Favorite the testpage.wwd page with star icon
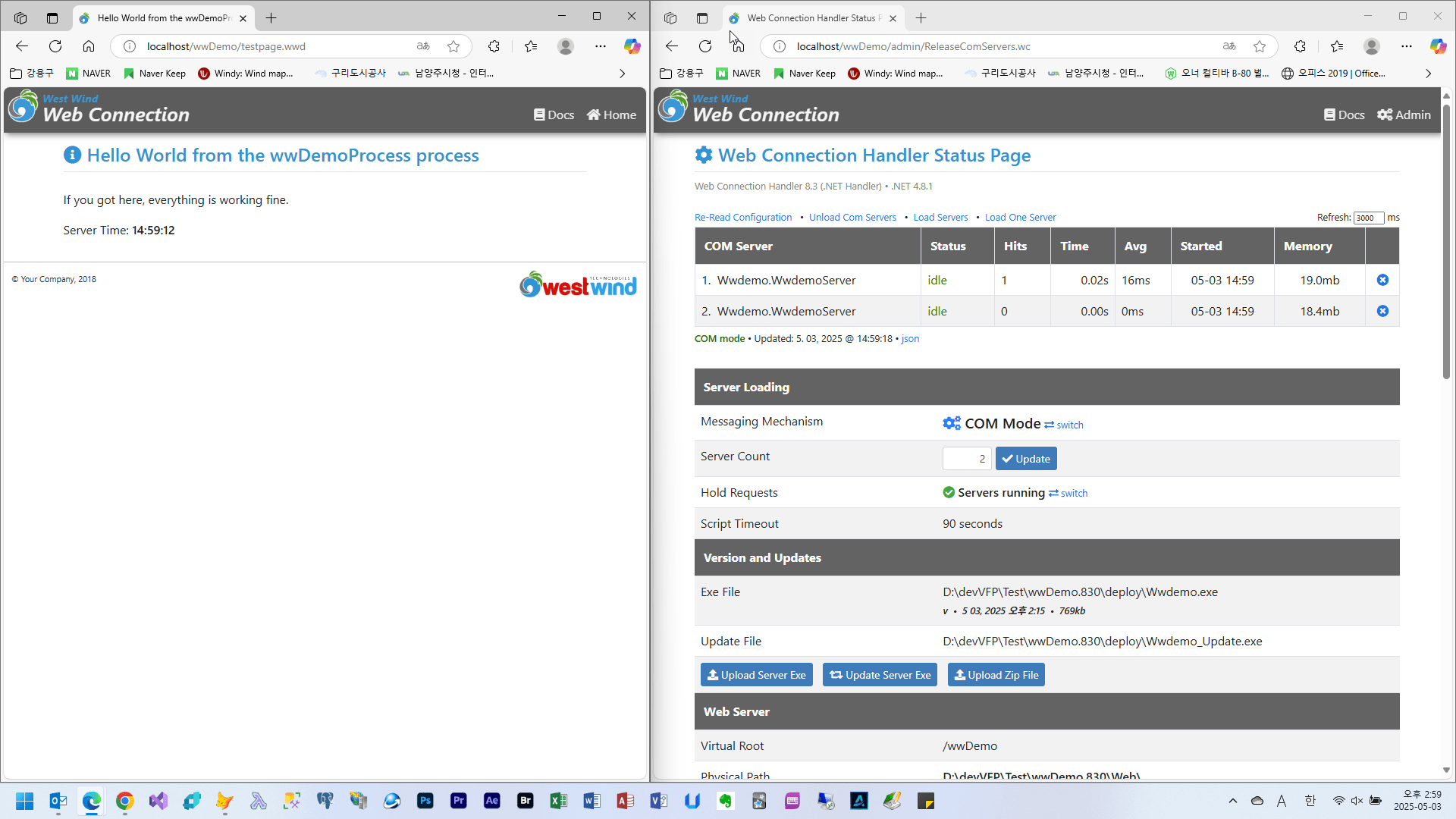 (453, 46)
